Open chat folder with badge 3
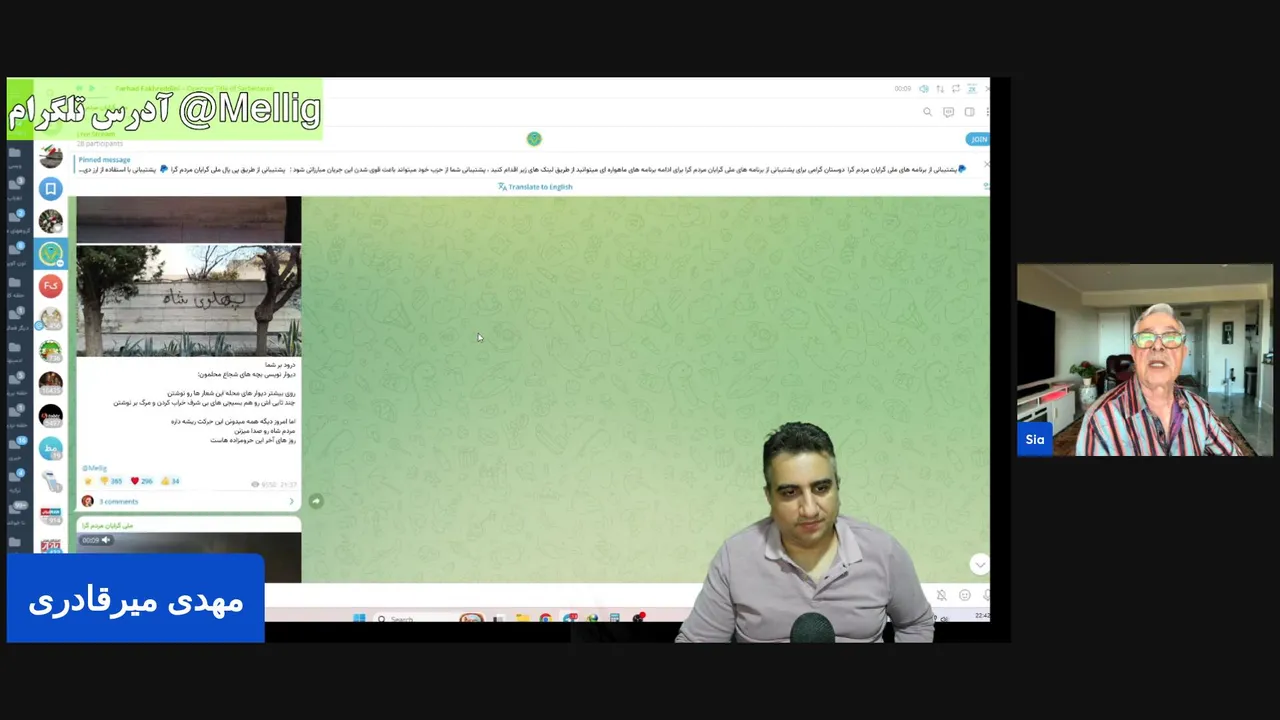 (x=16, y=188)
